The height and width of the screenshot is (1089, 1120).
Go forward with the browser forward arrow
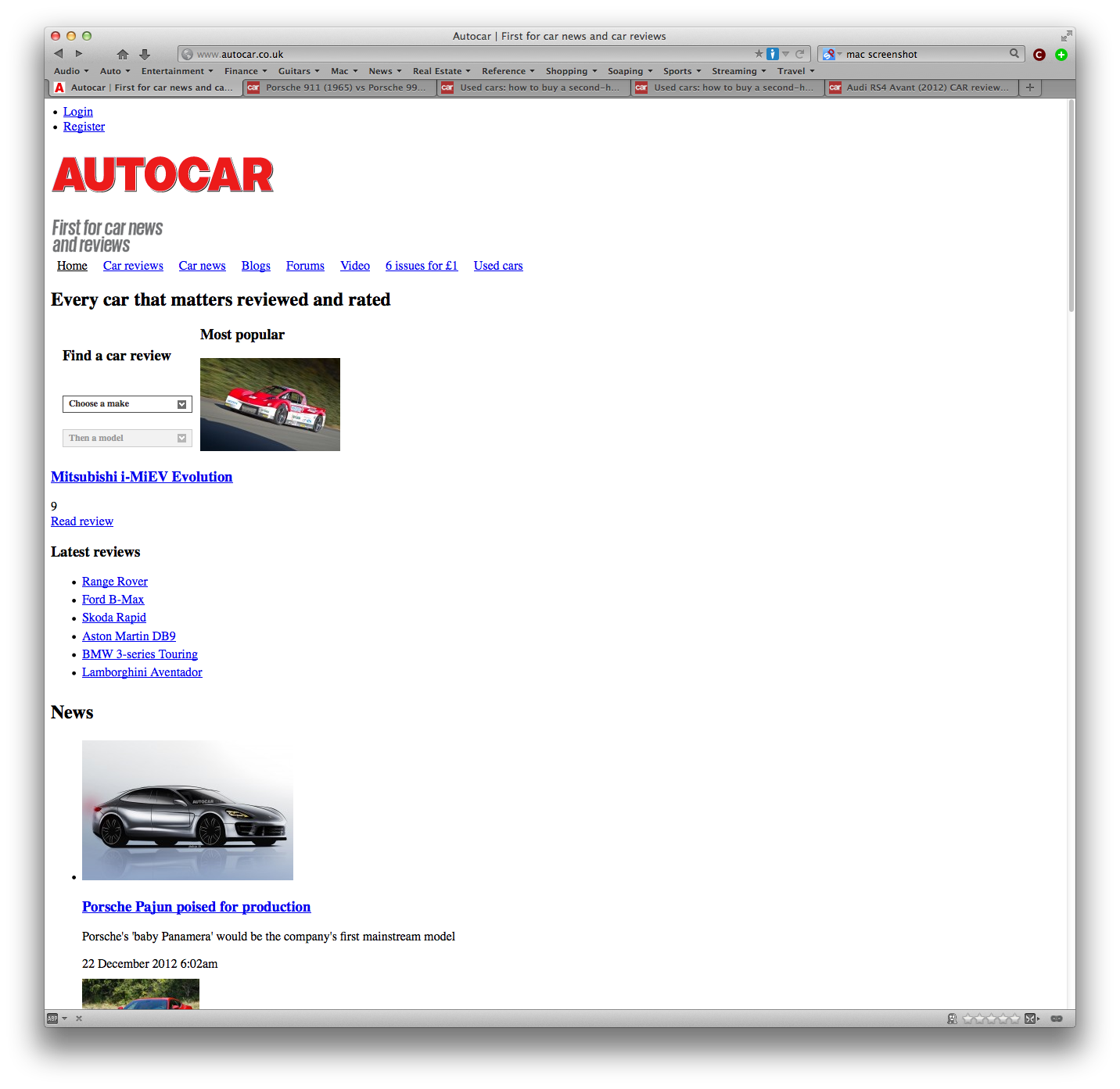point(79,54)
